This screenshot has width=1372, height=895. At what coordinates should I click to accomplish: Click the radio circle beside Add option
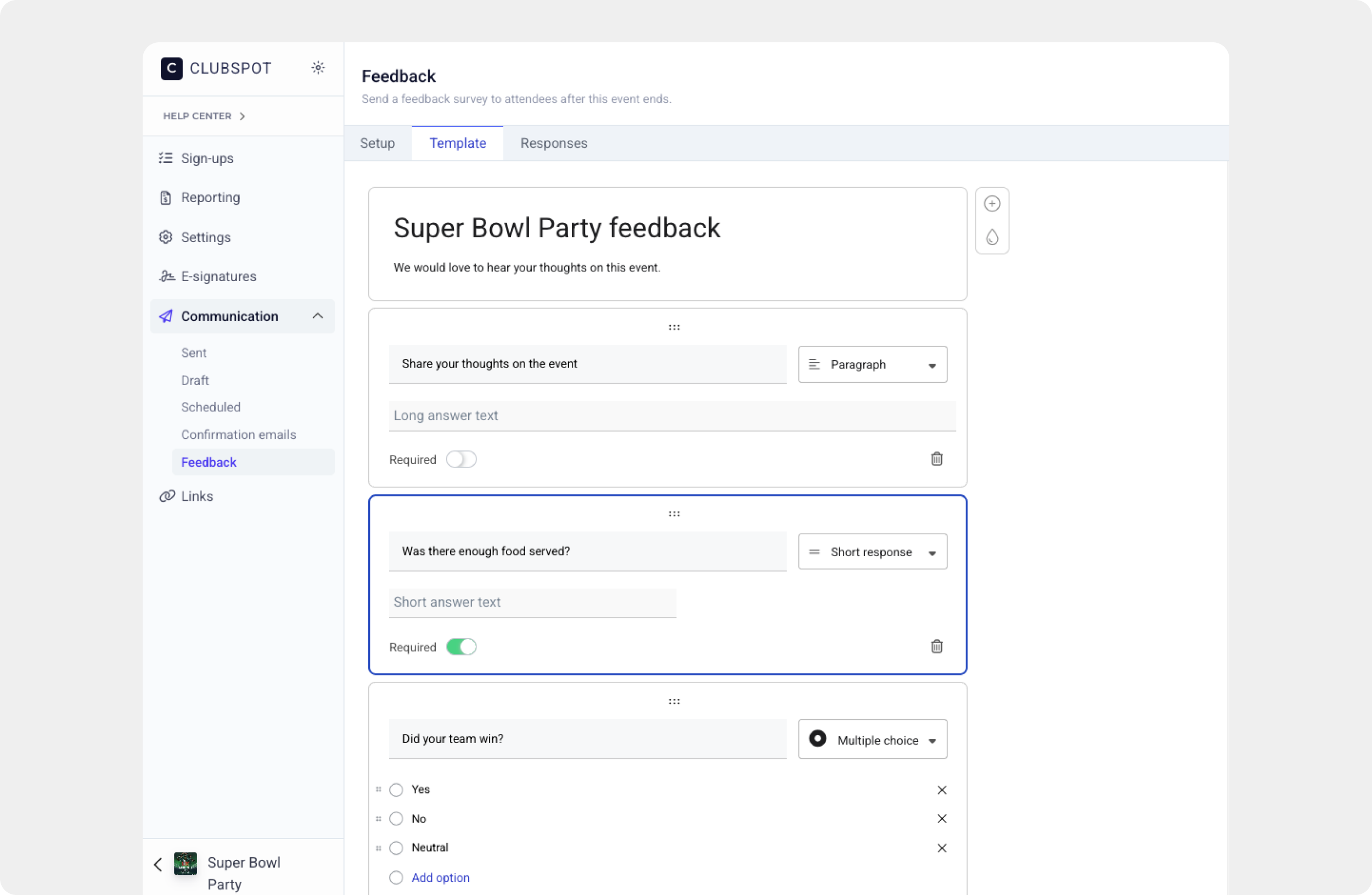396,877
